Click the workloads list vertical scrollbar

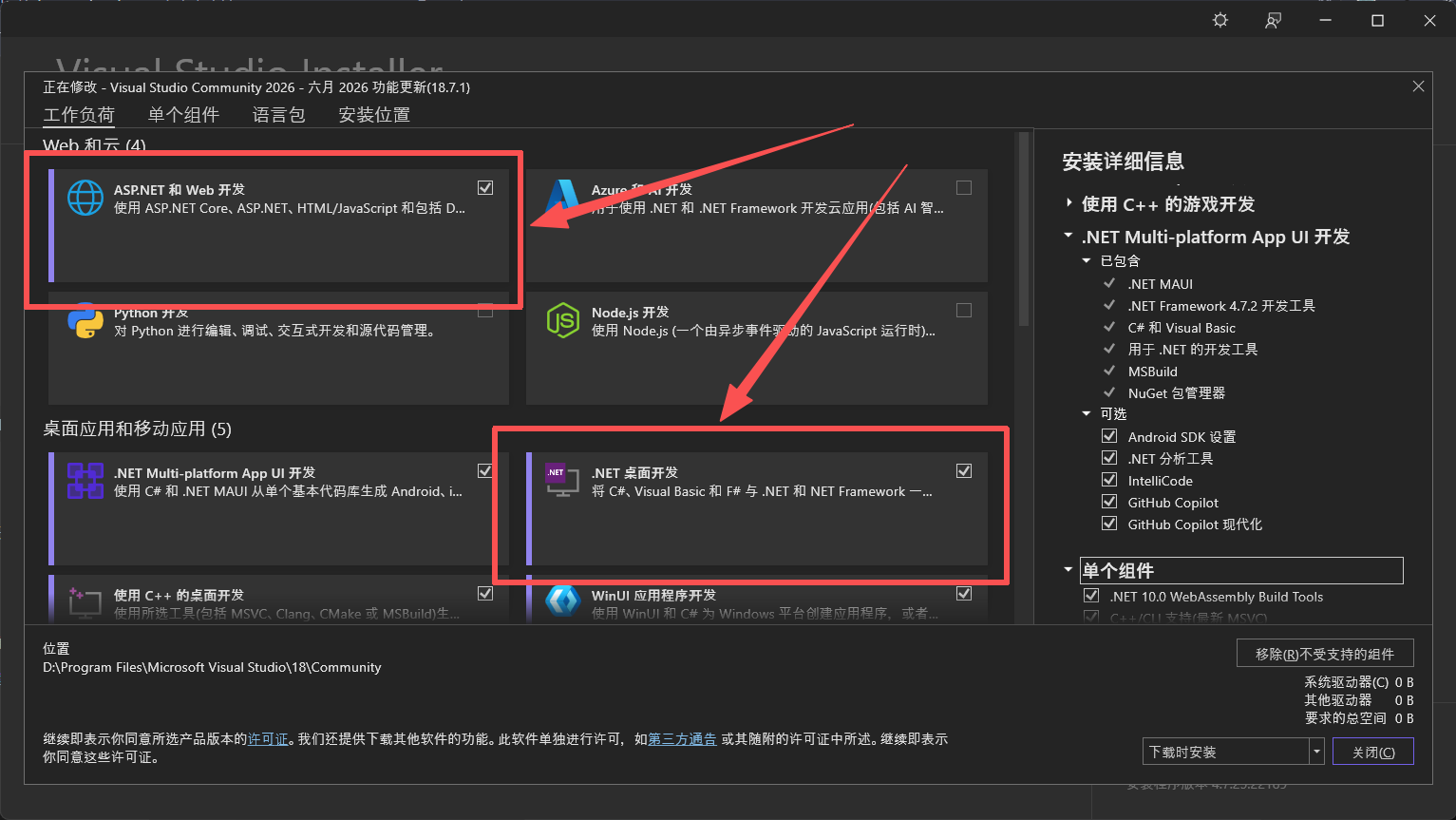pyautogui.click(x=1023, y=230)
